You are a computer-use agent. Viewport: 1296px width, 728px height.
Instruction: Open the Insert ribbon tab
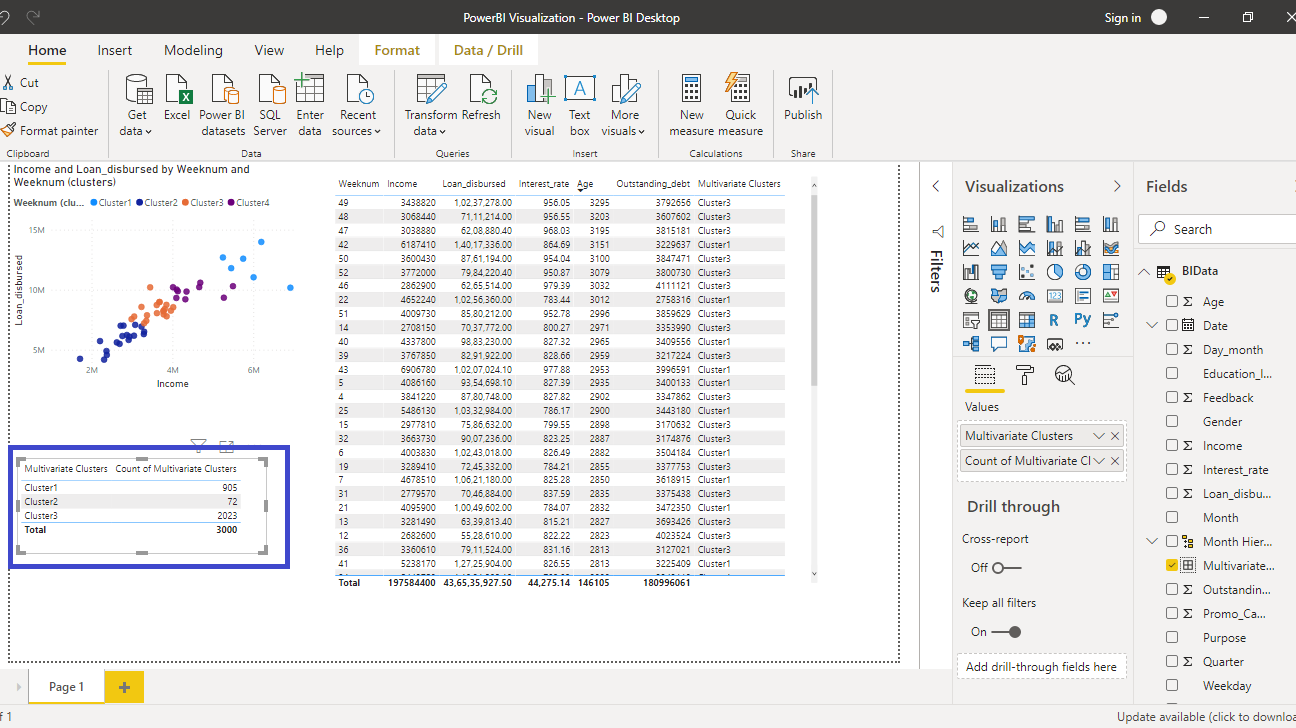click(115, 50)
